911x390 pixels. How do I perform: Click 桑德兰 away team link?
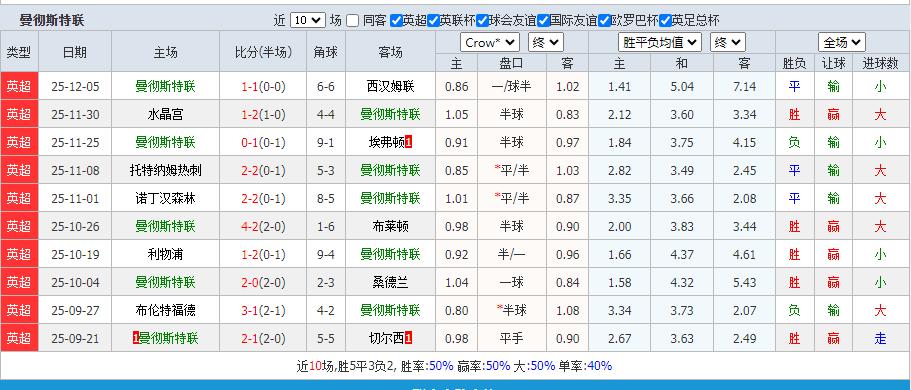390,282
